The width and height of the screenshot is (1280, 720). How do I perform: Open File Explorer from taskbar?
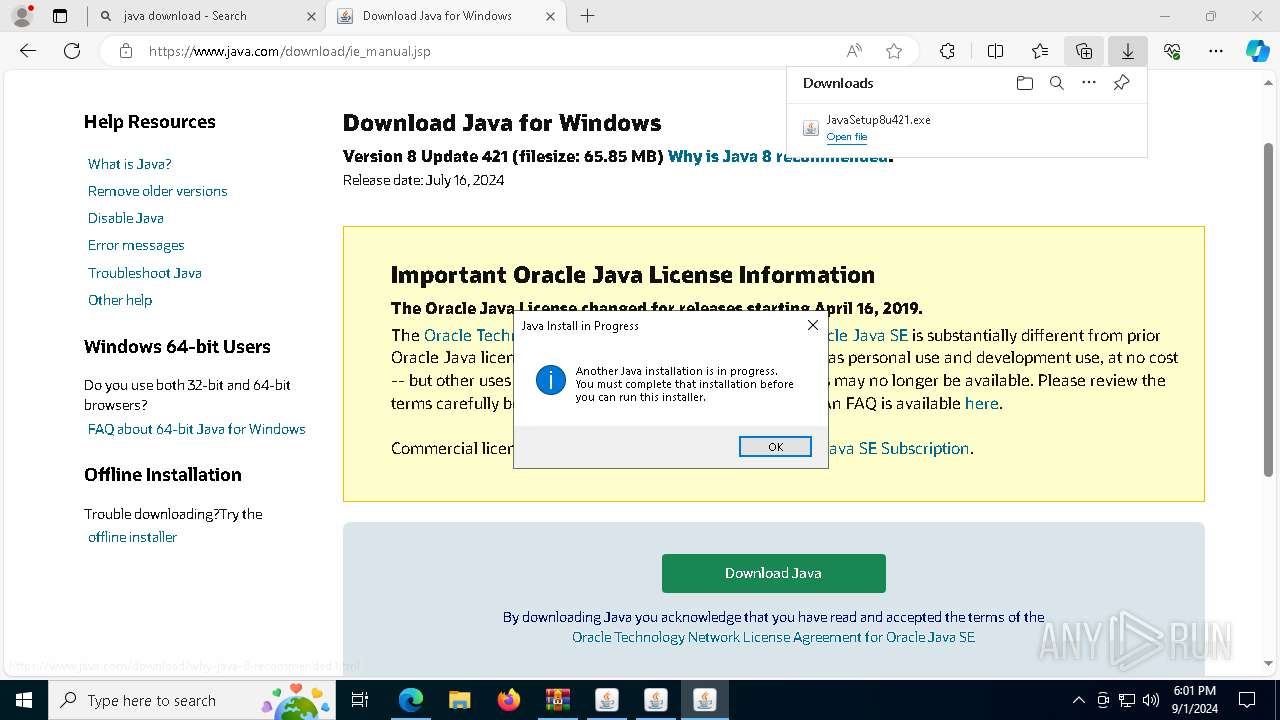click(459, 700)
